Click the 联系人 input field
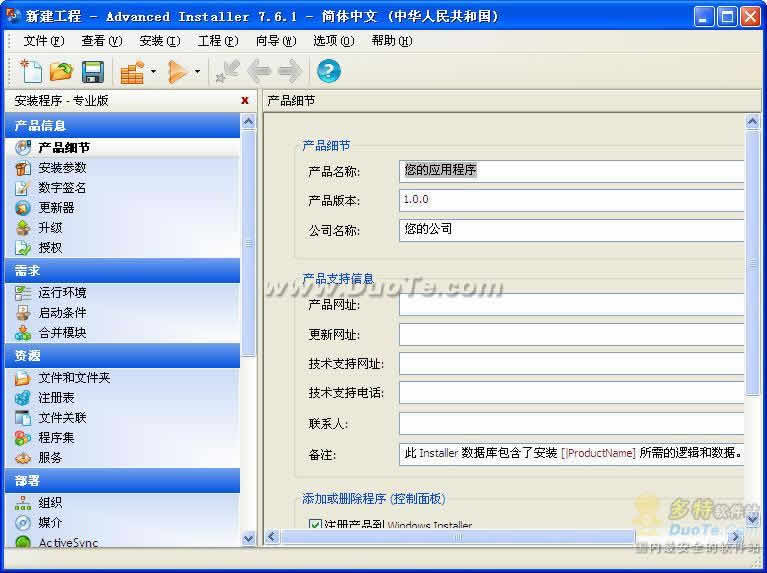This screenshot has height=573, width=767. click(x=571, y=423)
